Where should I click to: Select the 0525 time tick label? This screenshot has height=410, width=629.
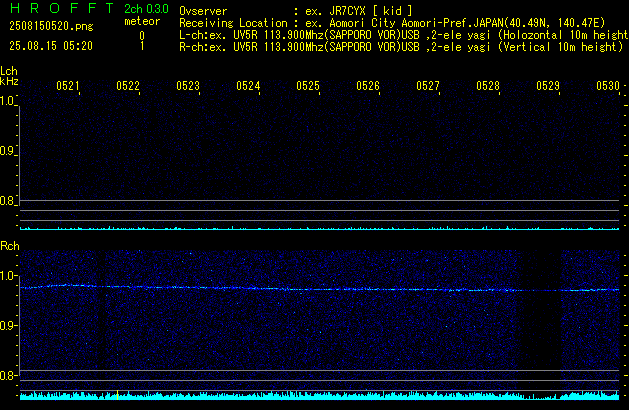[x=308, y=86]
